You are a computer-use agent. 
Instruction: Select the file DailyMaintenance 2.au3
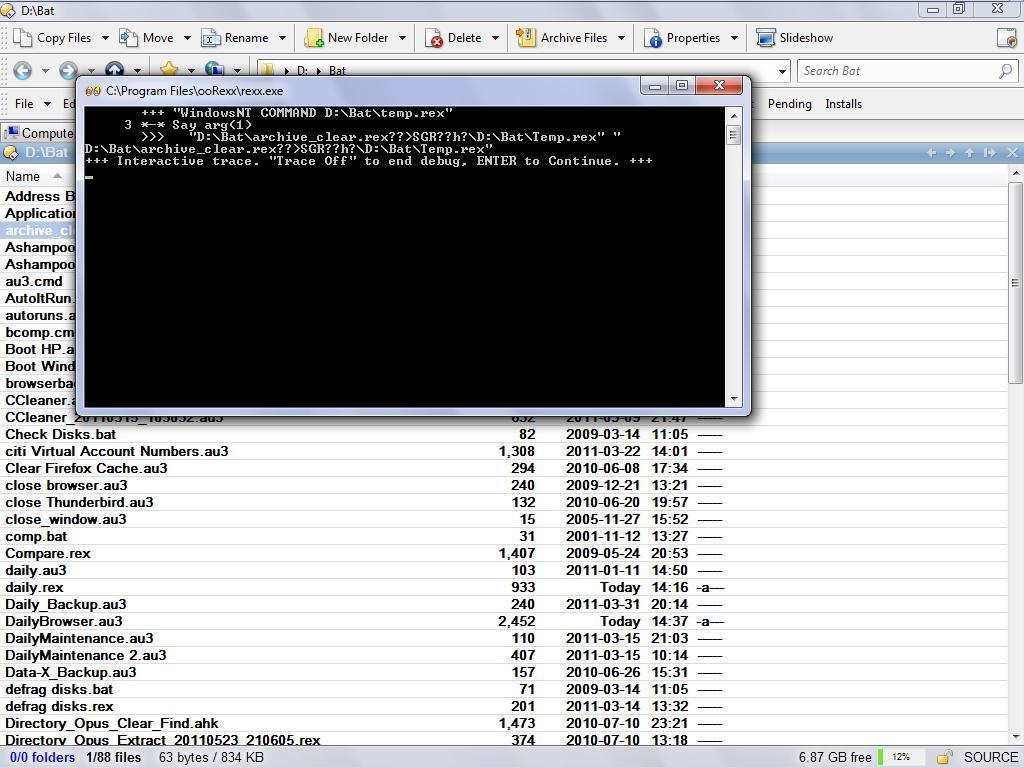pyautogui.click(x=86, y=655)
